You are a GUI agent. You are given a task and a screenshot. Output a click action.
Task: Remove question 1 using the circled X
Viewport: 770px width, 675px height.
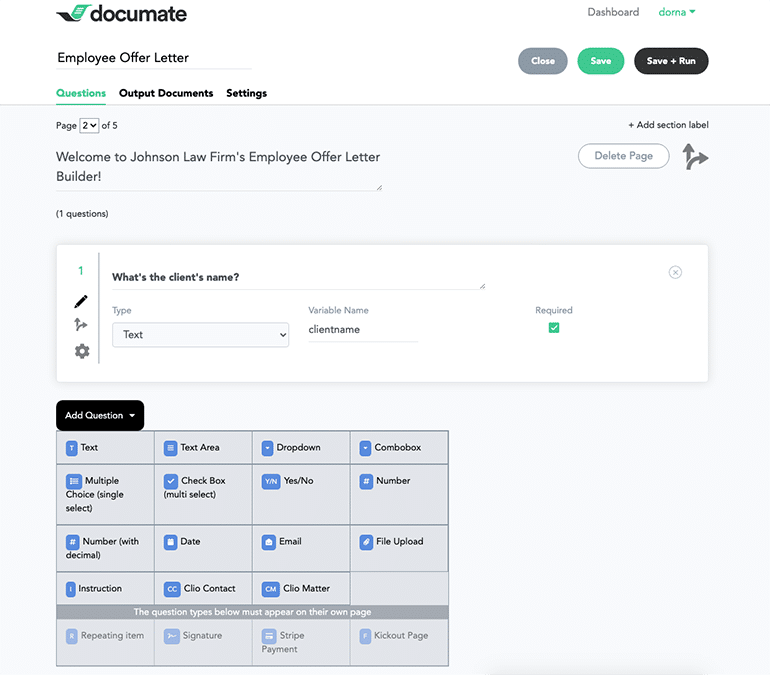click(675, 272)
